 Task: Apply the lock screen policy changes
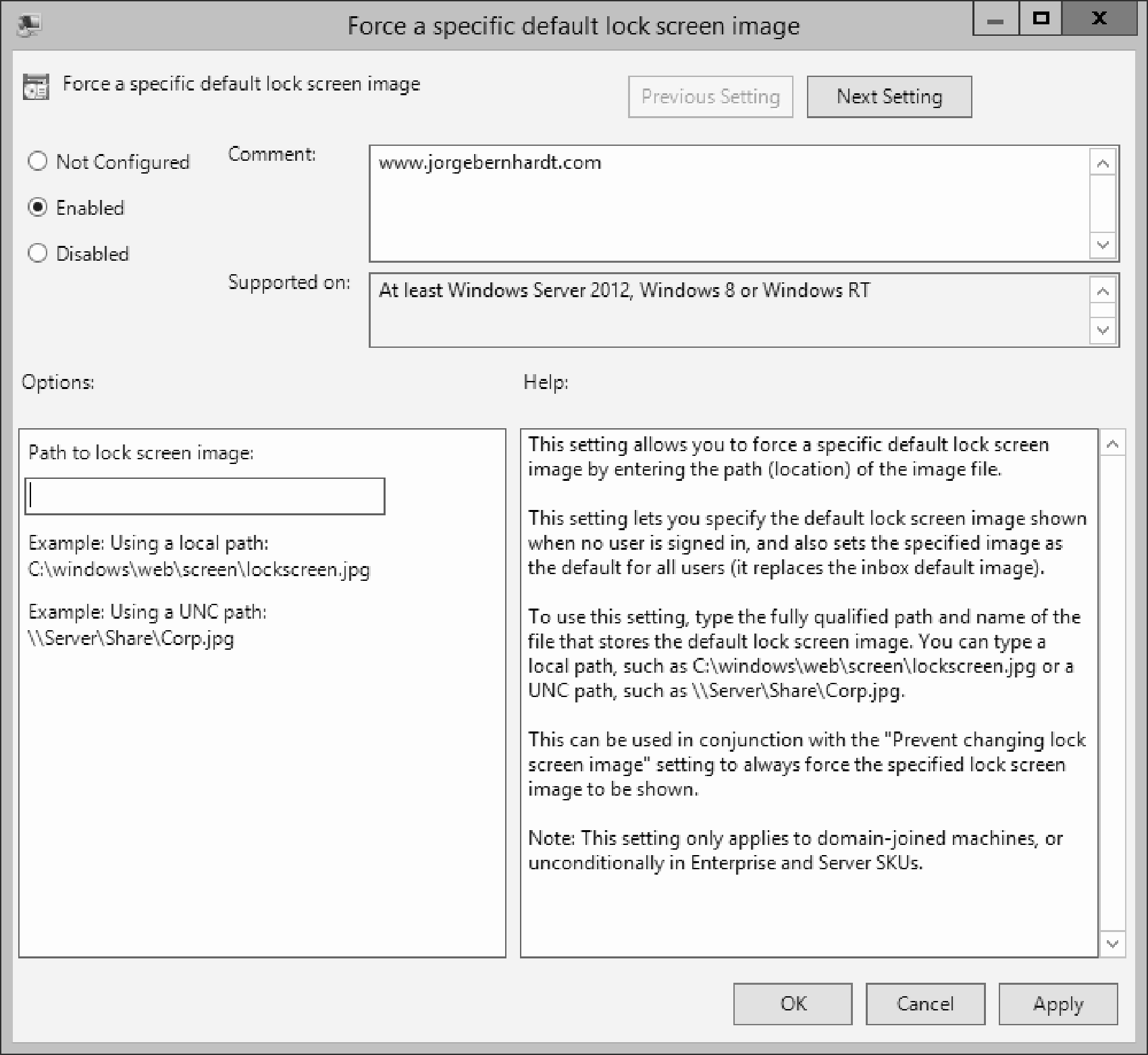[1058, 1004]
